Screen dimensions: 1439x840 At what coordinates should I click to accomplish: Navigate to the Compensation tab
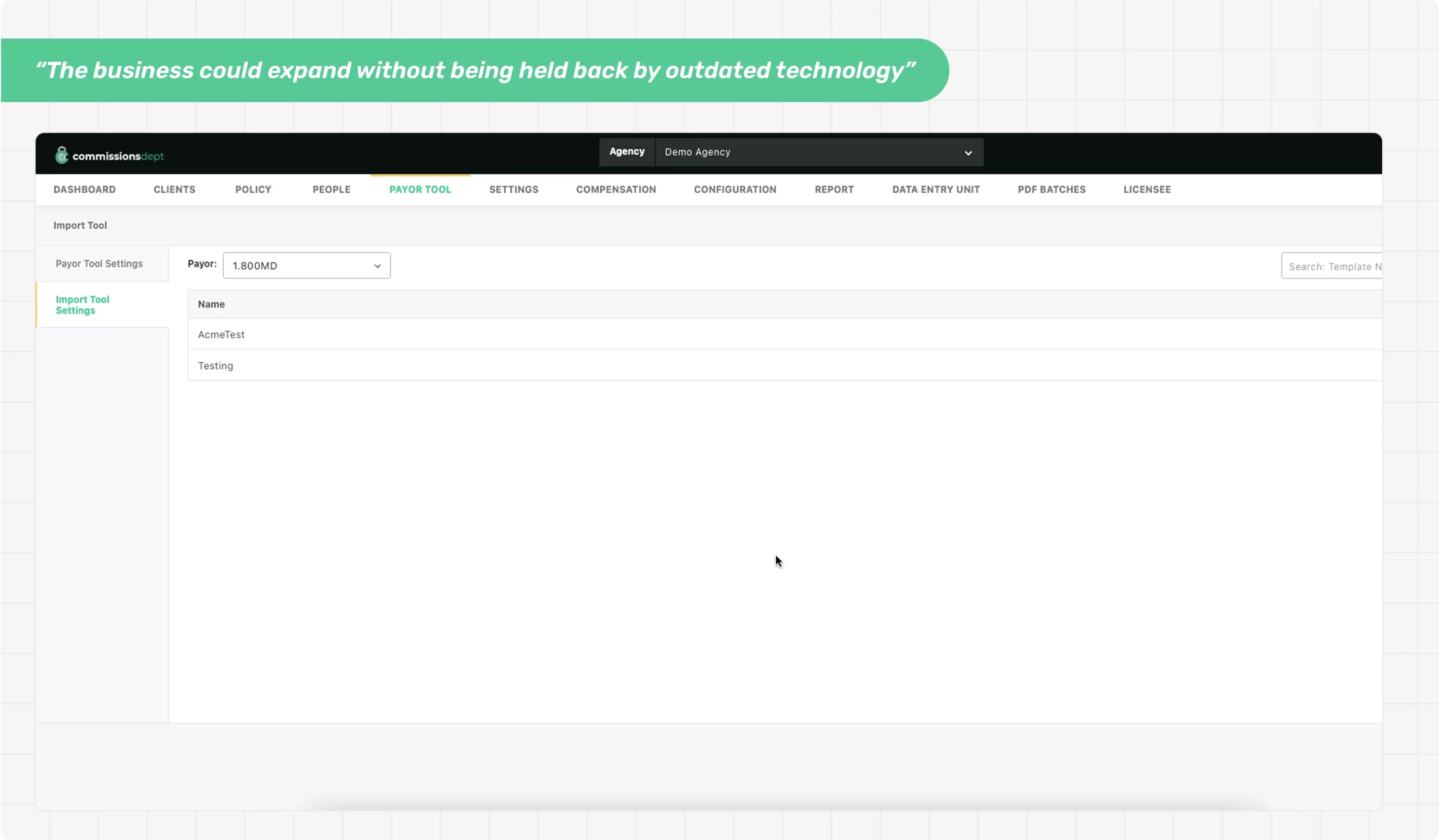(x=616, y=189)
